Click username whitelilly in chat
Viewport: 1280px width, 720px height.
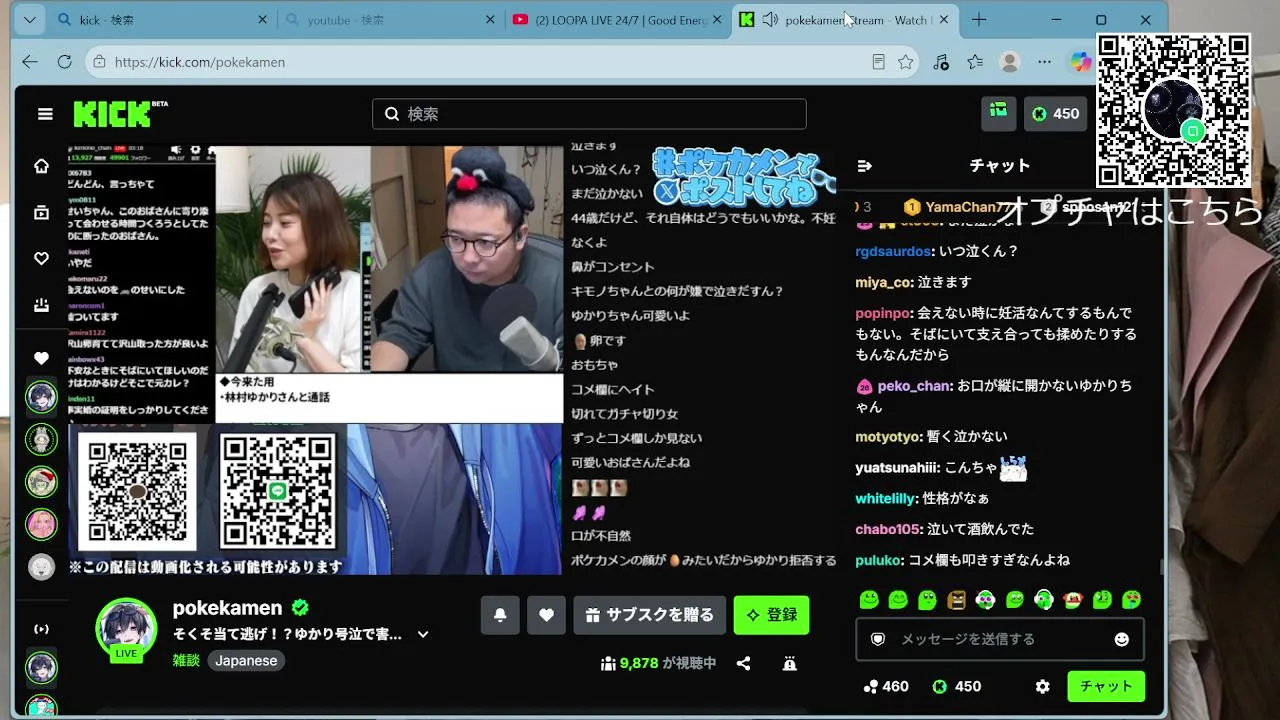click(x=886, y=498)
